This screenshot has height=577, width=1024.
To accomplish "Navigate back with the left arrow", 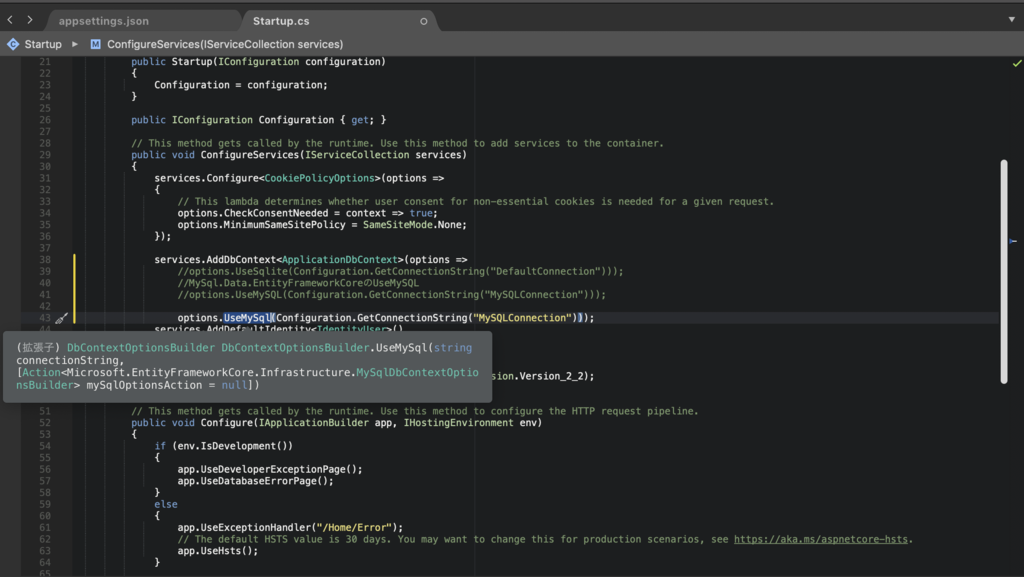I will click(x=10, y=20).
